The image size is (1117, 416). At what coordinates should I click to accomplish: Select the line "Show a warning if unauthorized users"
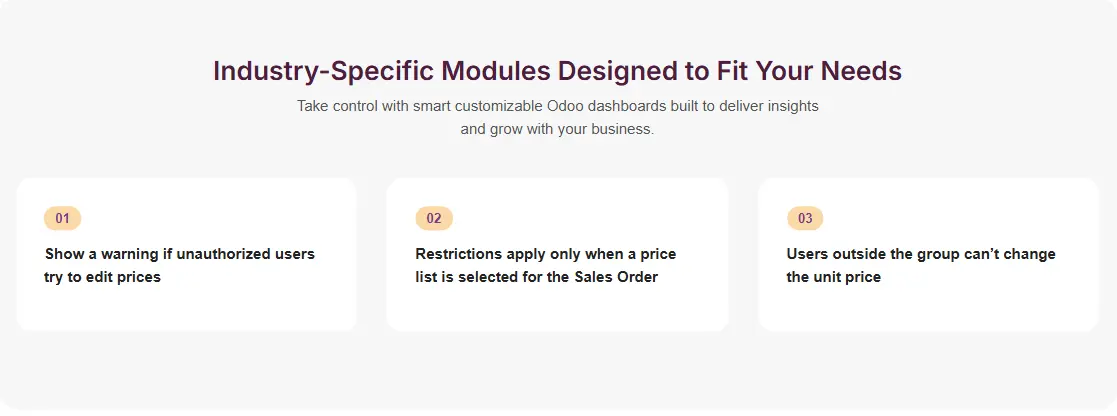point(180,254)
